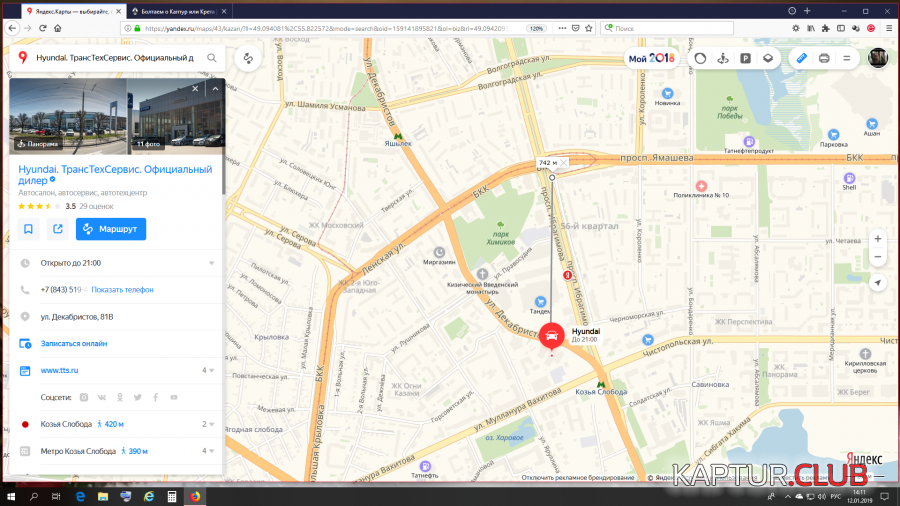
Task: Save place using the bookmark icon
Action: tap(28, 229)
